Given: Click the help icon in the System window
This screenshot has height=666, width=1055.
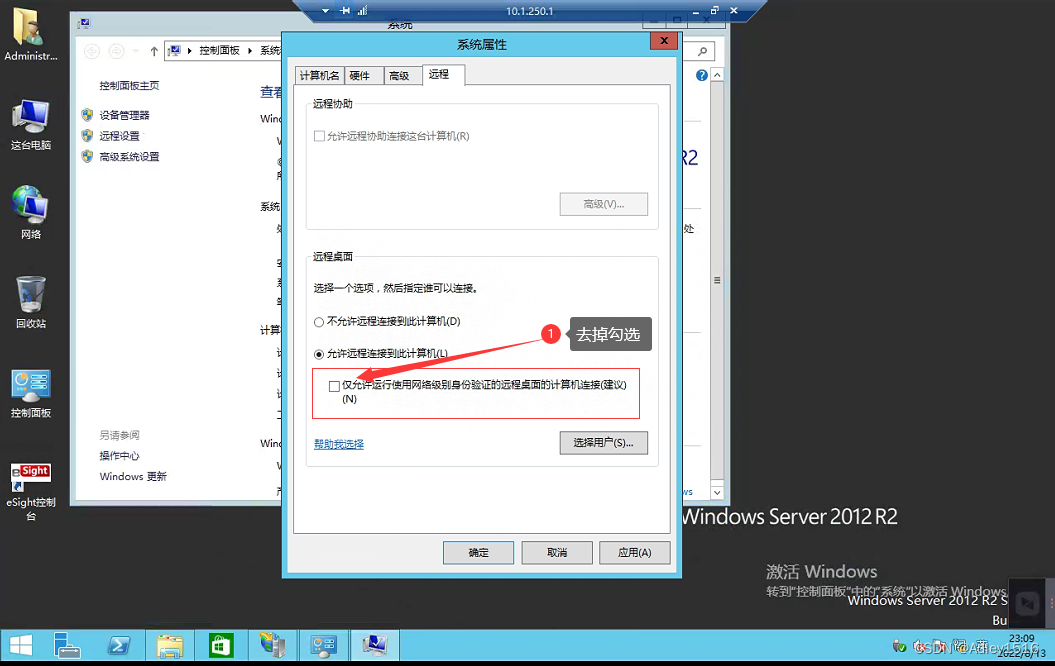Looking at the screenshot, I should coord(702,75).
